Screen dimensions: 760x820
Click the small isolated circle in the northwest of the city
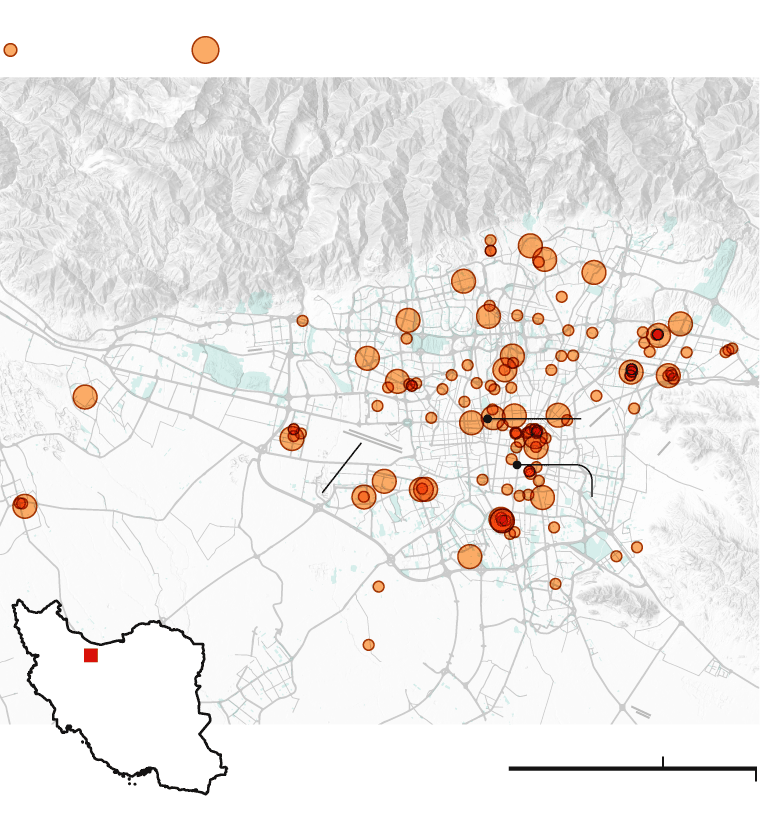point(303,321)
